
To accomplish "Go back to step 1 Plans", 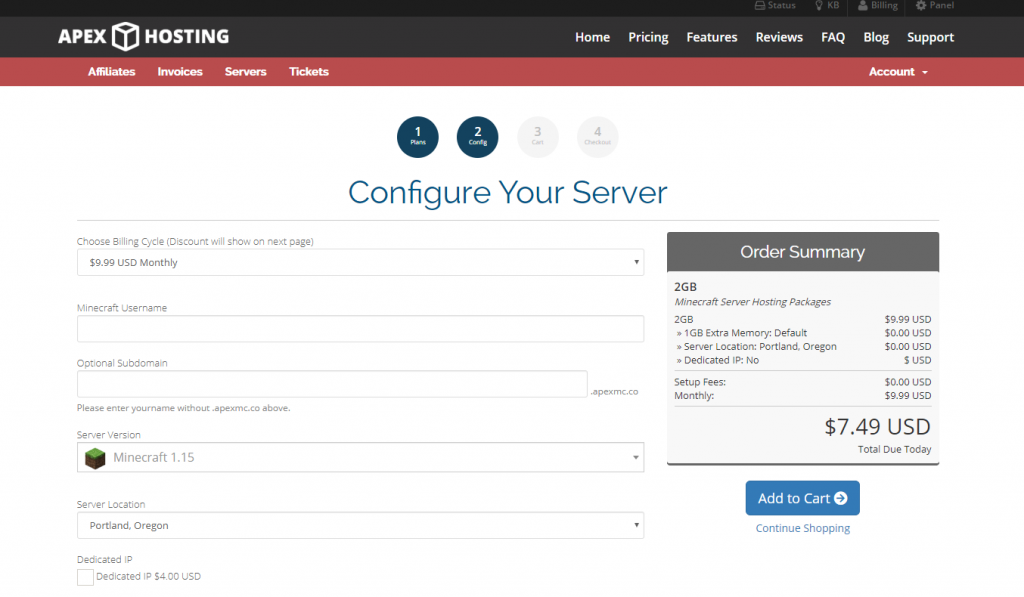I will click(418, 137).
